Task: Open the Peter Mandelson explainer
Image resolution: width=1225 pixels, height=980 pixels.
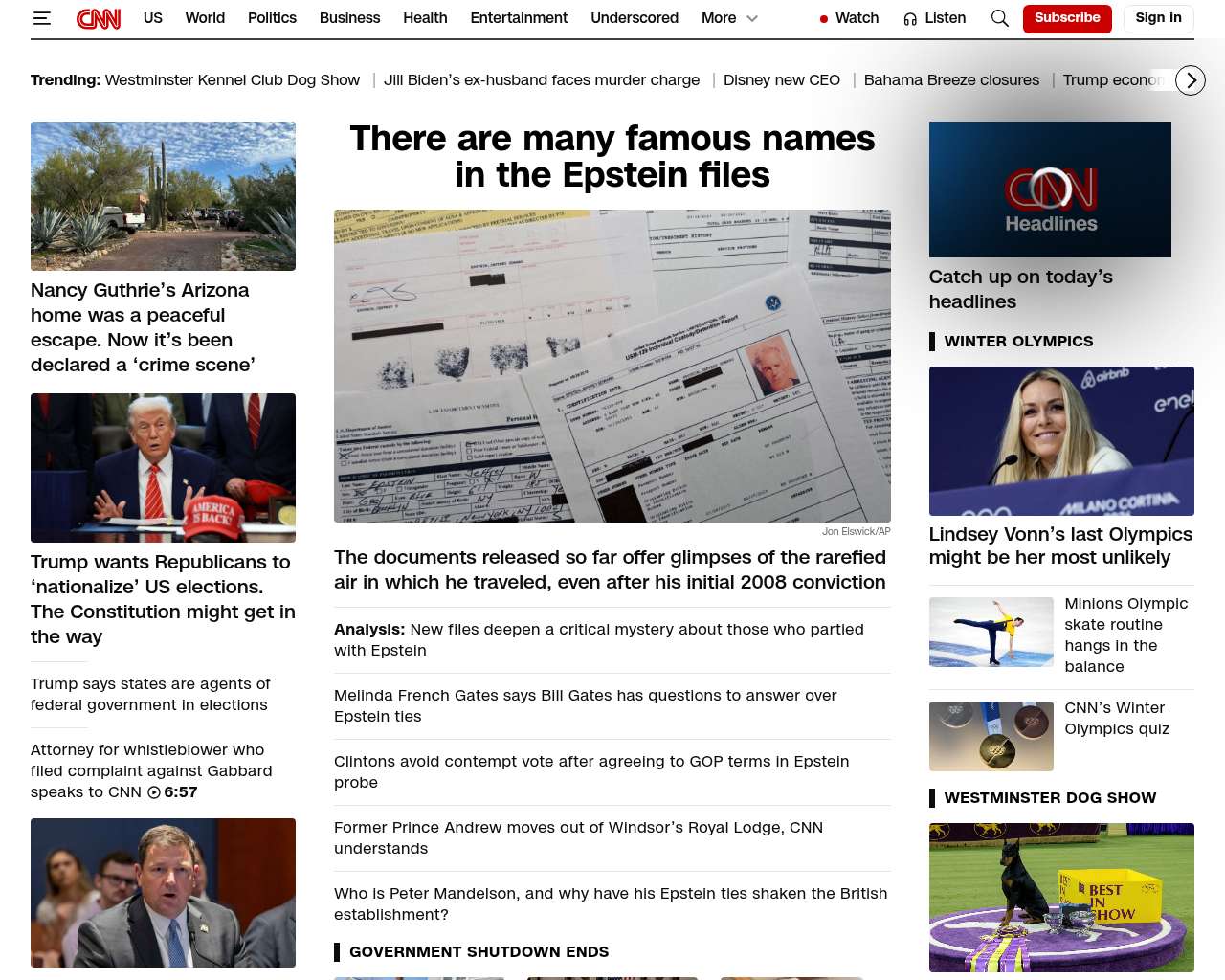Action: coord(611,903)
